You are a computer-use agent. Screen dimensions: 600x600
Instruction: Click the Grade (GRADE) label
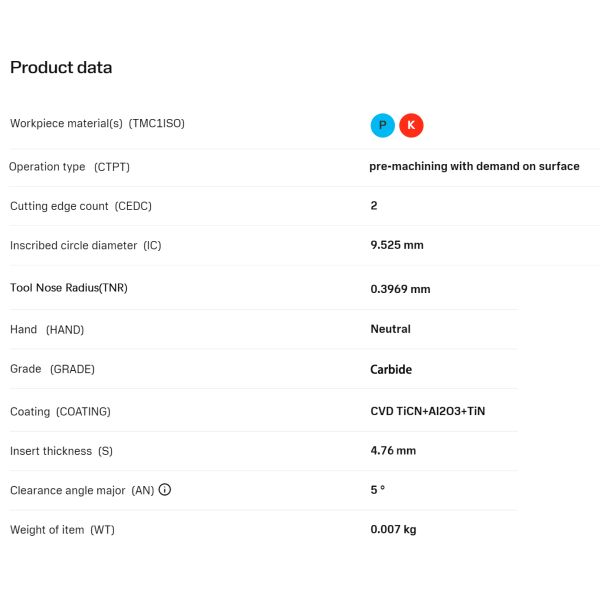click(52, 369)
